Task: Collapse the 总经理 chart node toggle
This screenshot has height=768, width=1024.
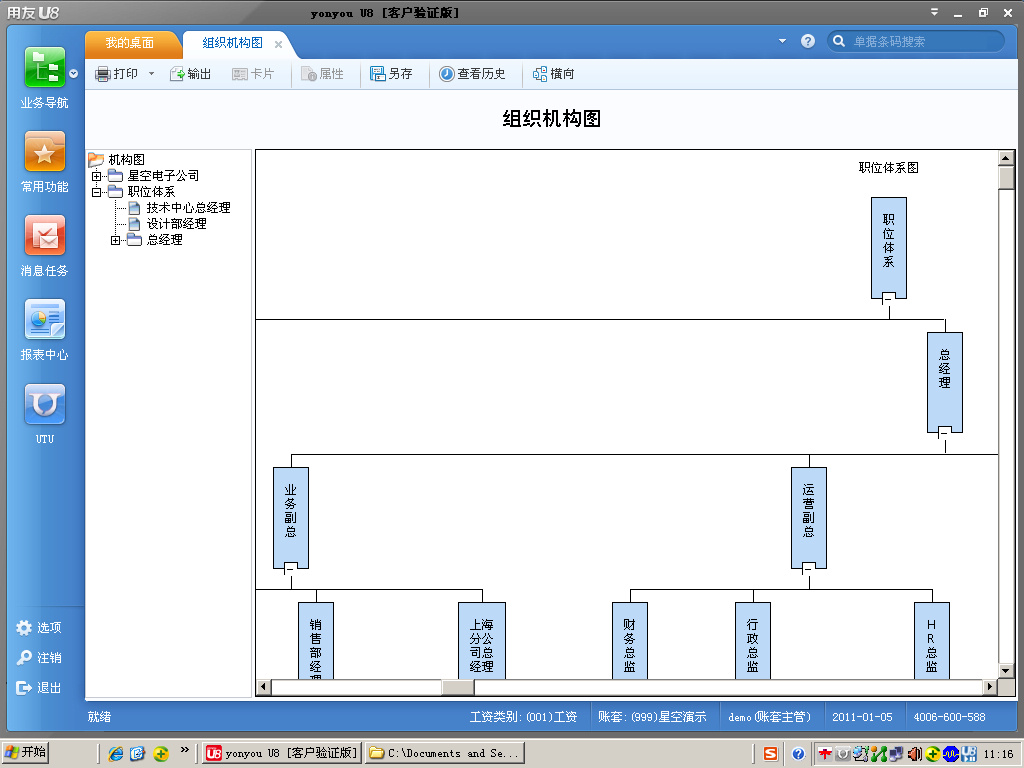Action: [x=944, y=433]
